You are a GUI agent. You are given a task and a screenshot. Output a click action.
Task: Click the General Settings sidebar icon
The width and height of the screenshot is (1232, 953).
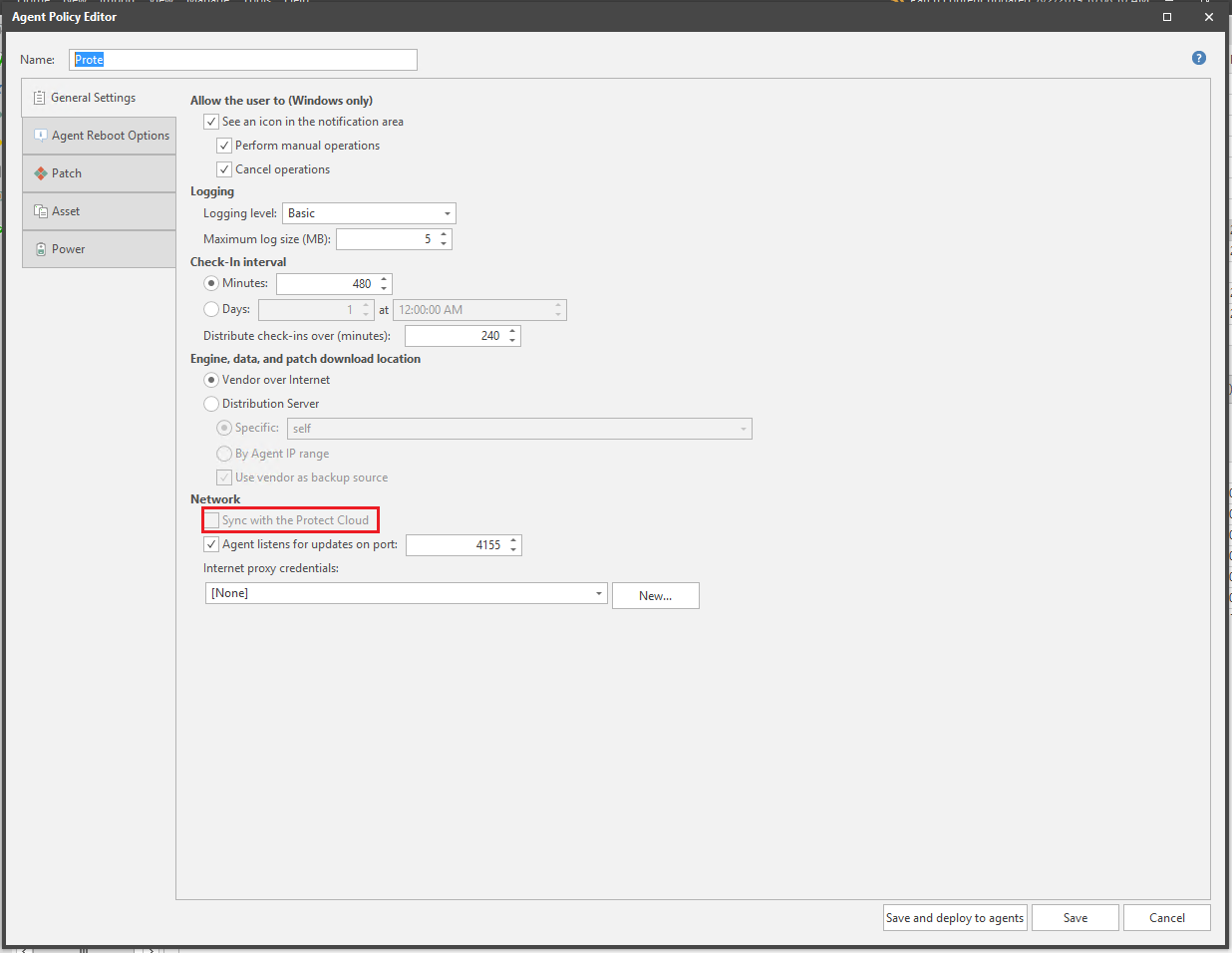coord(38,97)
